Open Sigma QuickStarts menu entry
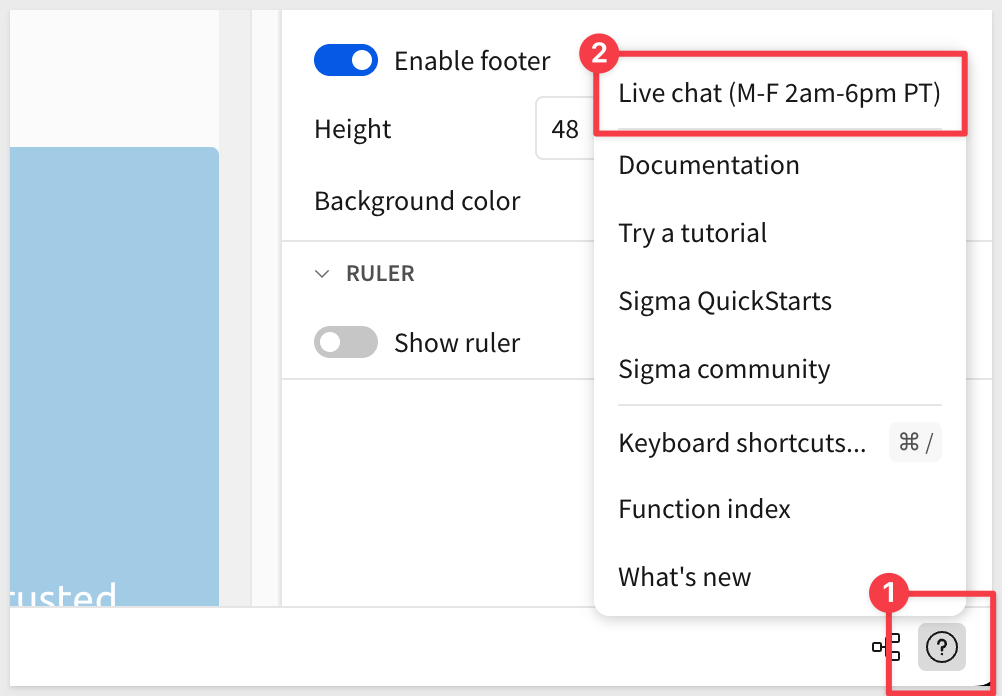 coord(725,301)
